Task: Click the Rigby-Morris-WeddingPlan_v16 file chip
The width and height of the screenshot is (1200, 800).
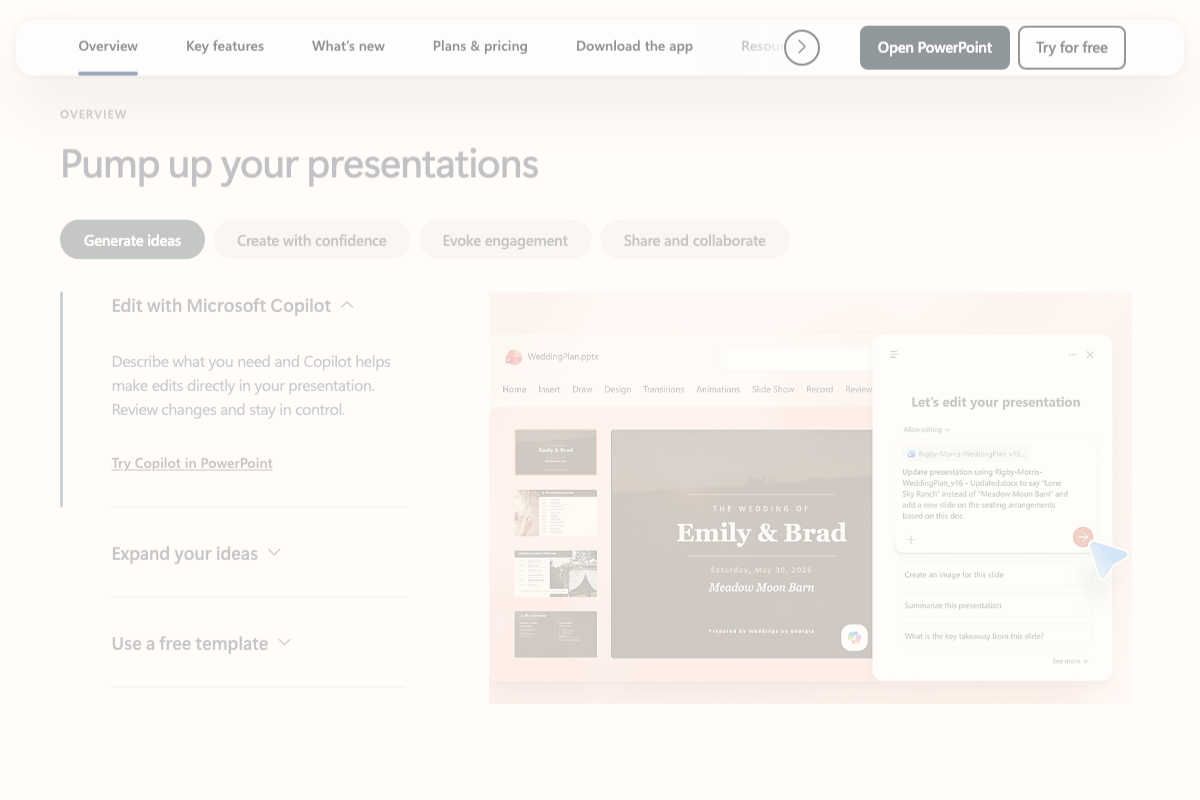Action: click(966, 454)
